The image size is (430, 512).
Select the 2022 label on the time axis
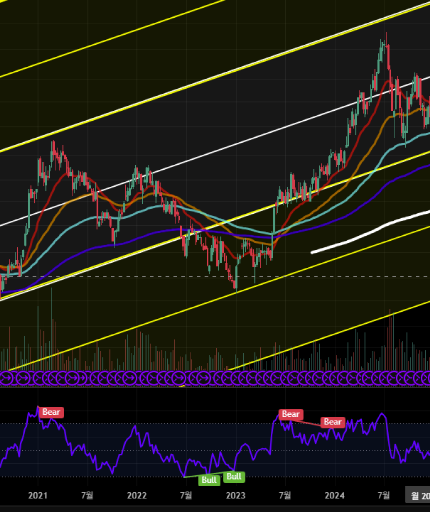137,496
